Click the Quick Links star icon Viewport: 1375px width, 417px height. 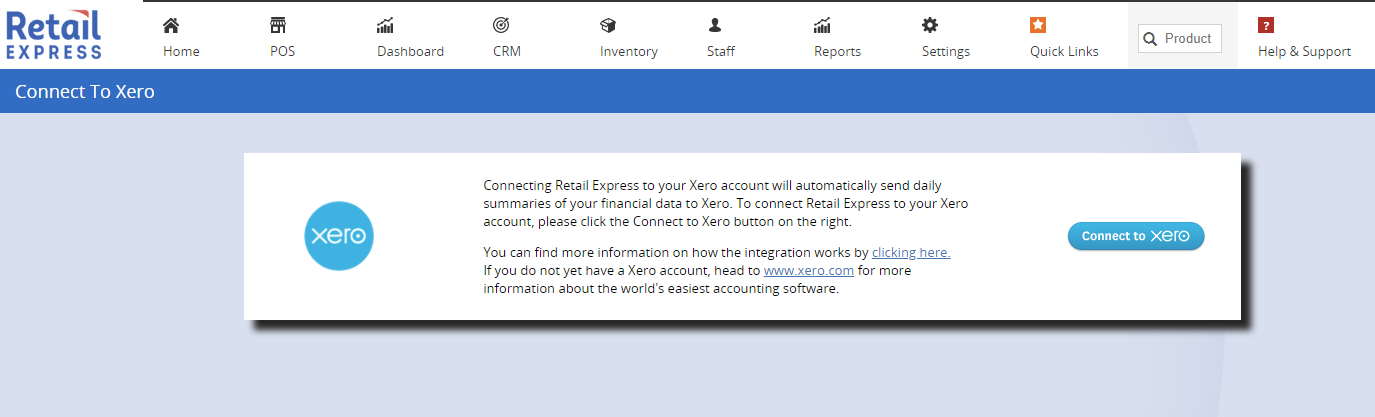(1038, 25)
